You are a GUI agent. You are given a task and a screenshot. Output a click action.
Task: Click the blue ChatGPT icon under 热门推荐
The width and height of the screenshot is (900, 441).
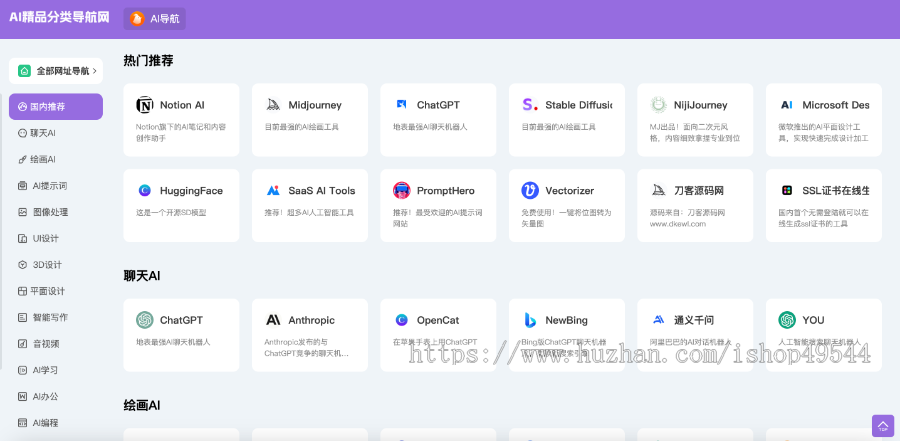pyautogui.click(x=402, y=105)
